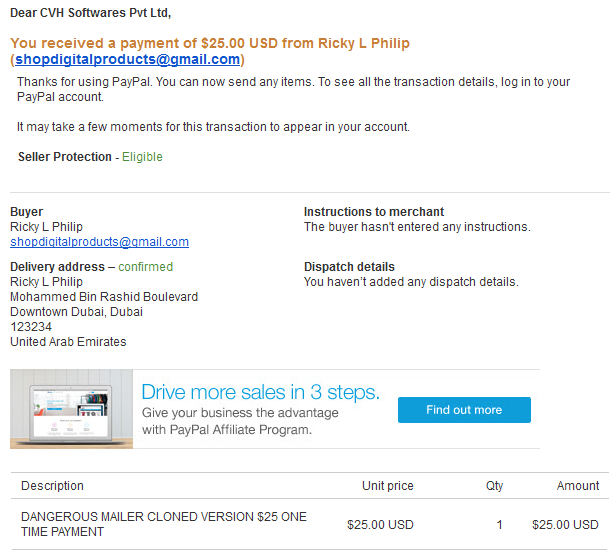Screen dimensions: 616x558
Task: Select the Description column header
Action: pyautogui.click(x=52, y=486)
